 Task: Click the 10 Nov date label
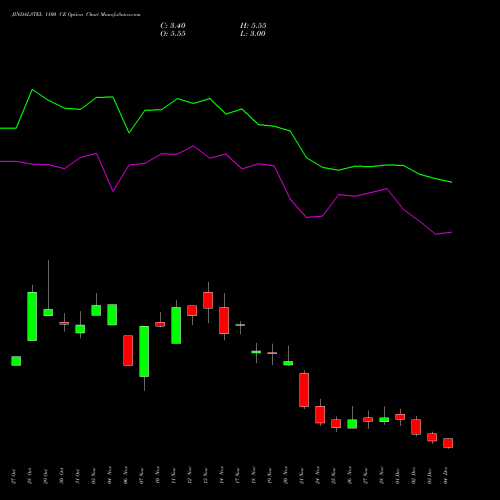[157, 475]
